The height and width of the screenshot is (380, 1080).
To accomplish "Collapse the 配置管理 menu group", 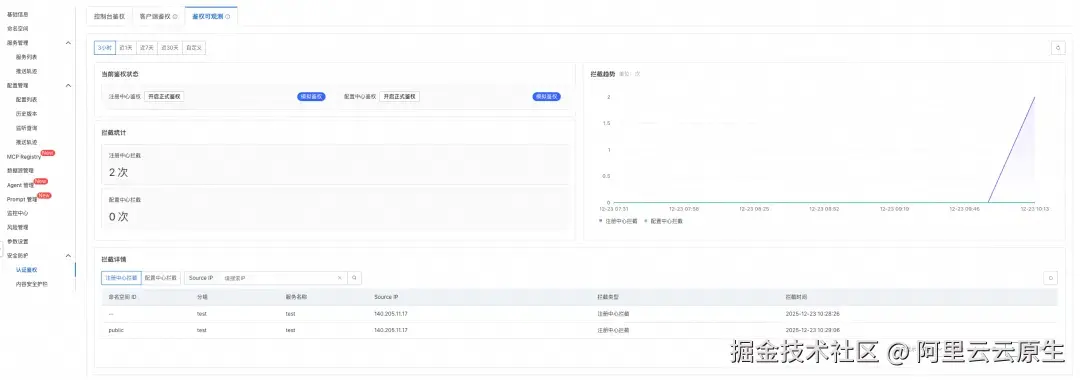I will pos(68,85).
